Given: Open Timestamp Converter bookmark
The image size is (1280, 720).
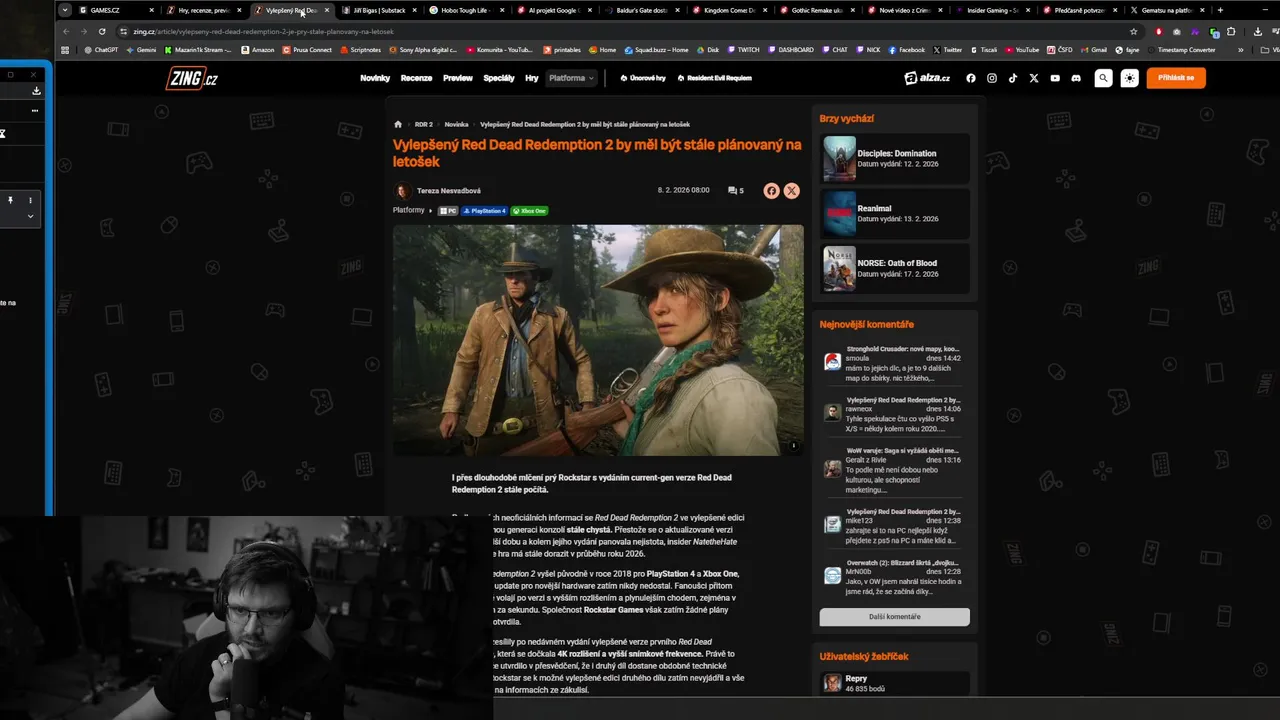Looking at the screenshot, I should click(x=1182, y=49).
